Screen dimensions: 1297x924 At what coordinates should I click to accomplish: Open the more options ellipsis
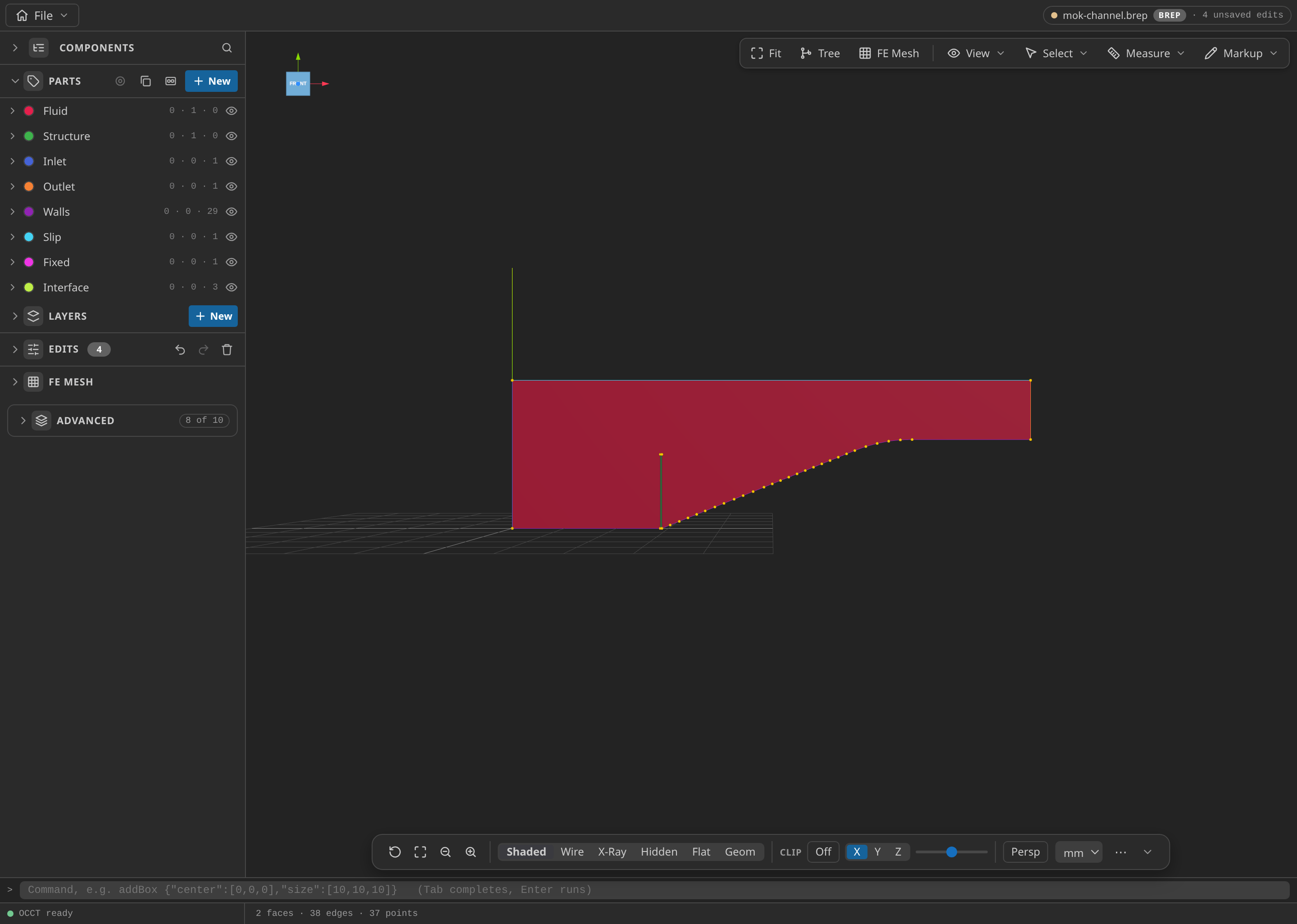click(x=1120, y=852)
